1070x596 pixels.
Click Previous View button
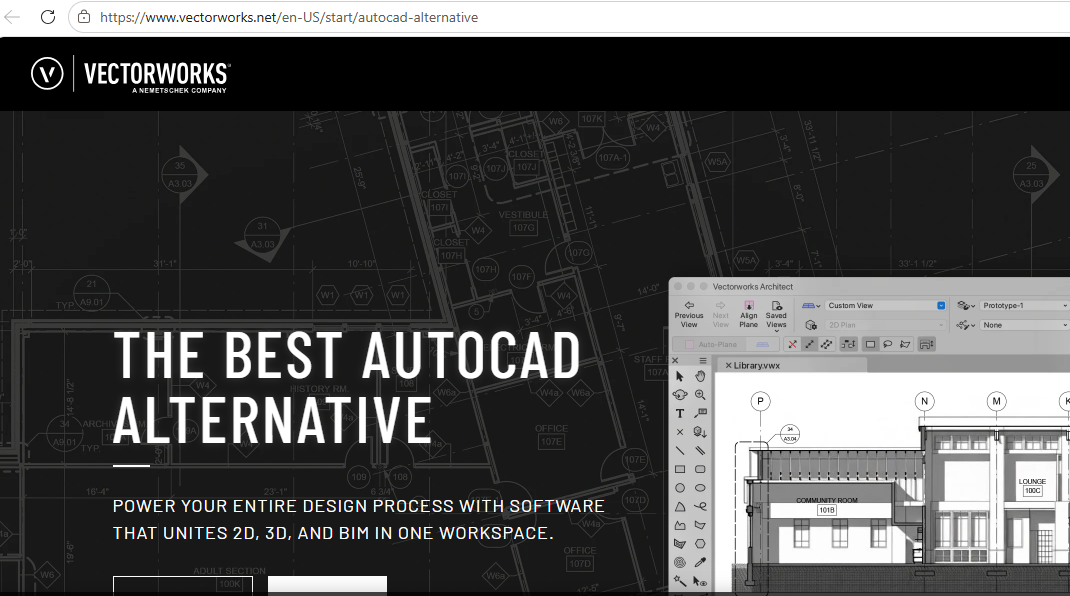689,315
